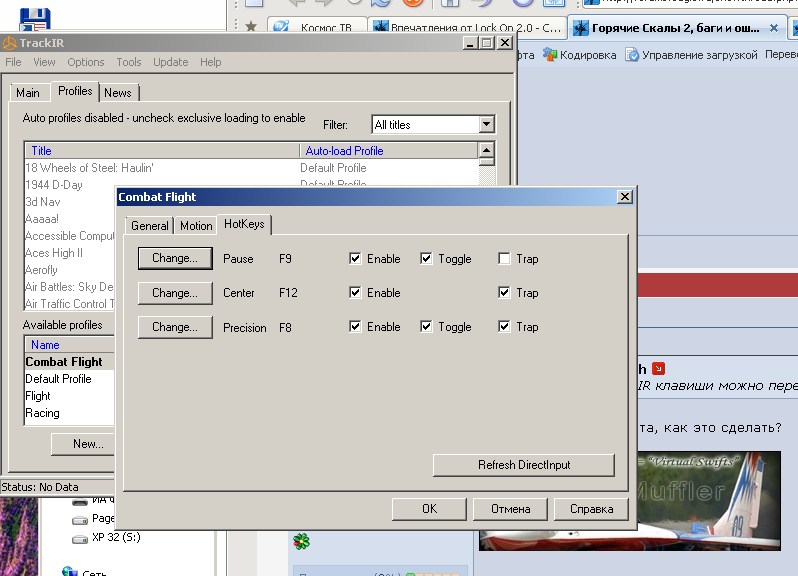Click Кодировка toolbar item in browser
Image resolution: width=798 pixels, height=576 pixels.
580,54
